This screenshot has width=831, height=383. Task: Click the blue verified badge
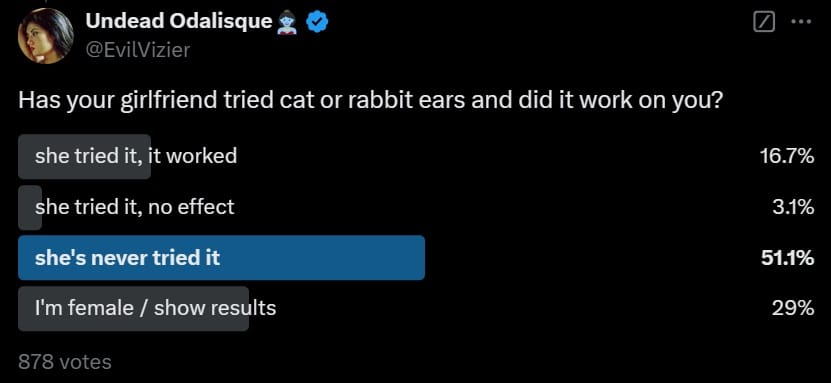[319, 22]
